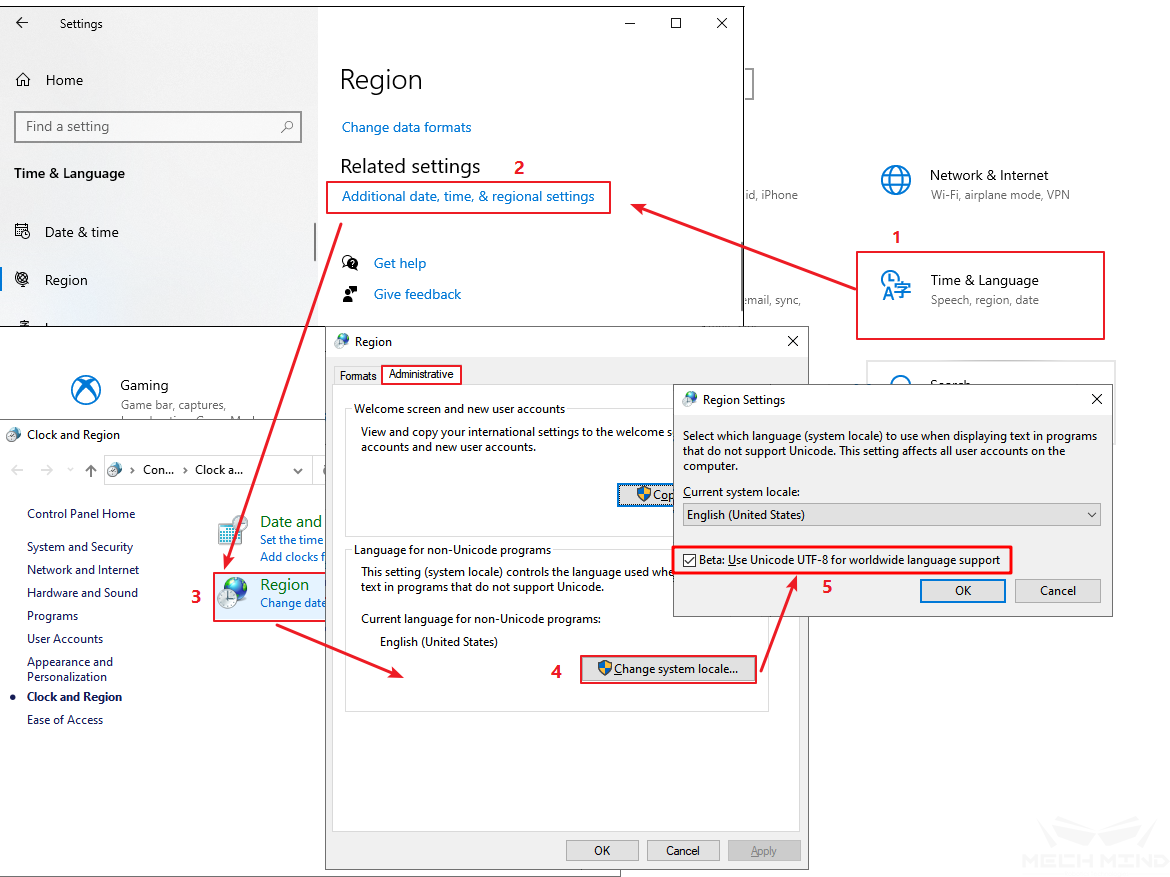This screenshot has width=1170, height=877.
Task: Click the search magnifier in Find a setting
Action: [287, 127]
